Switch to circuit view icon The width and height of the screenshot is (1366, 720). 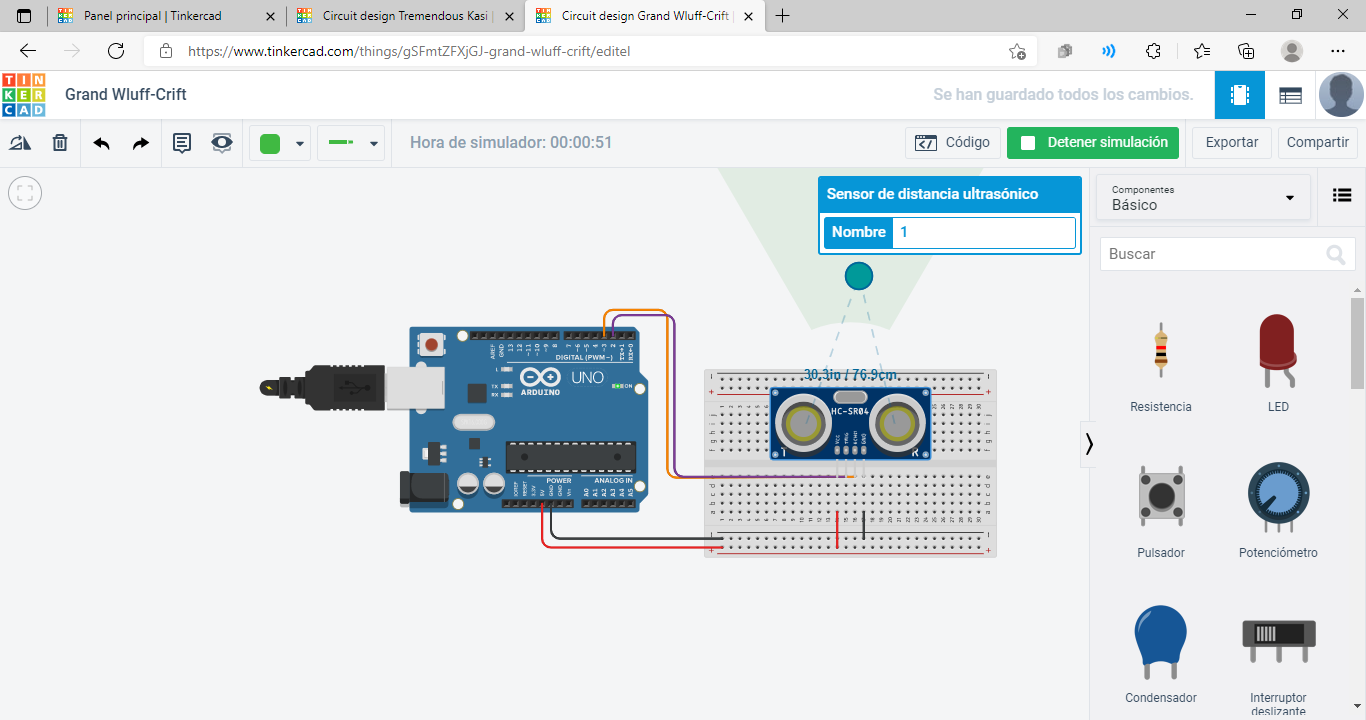point(1240,95)
